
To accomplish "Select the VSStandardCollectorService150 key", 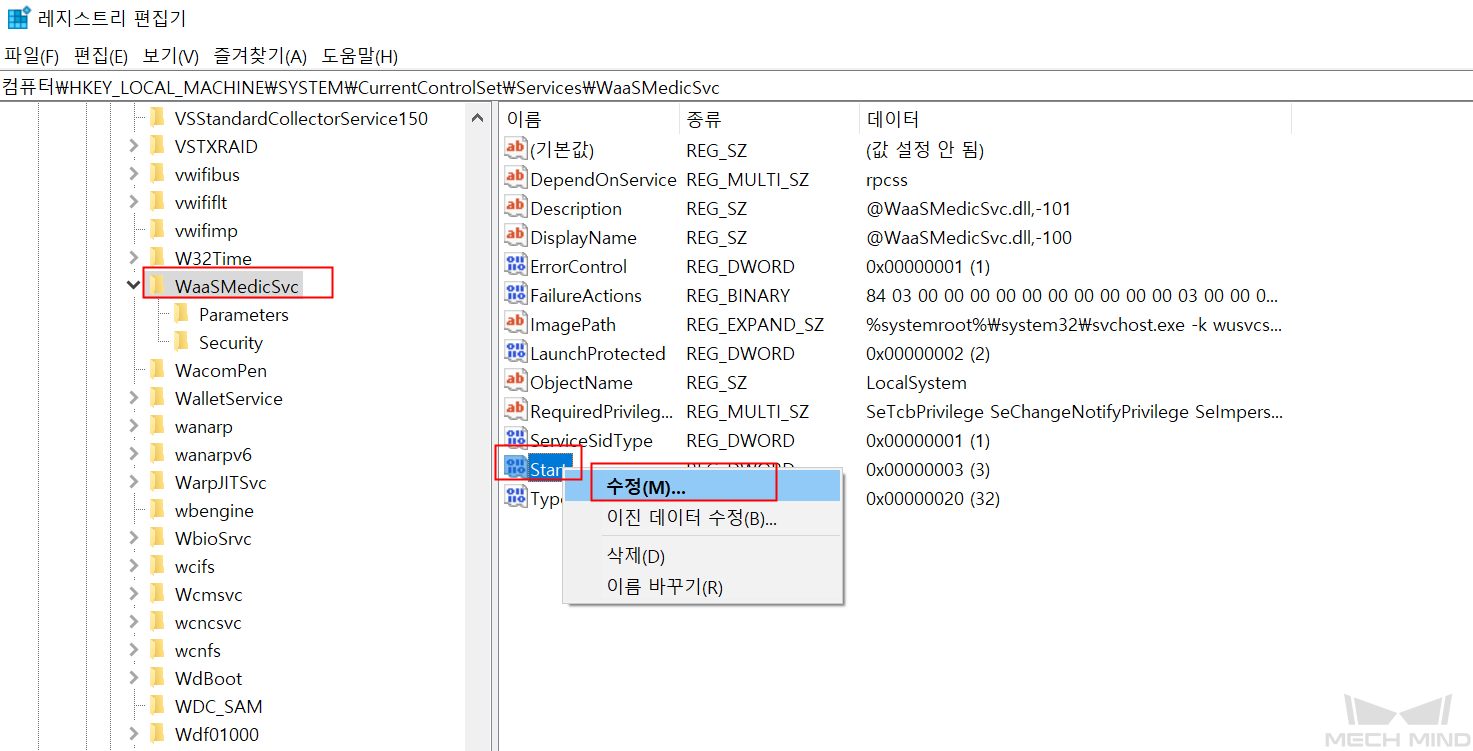I will [x=301, y=118].
